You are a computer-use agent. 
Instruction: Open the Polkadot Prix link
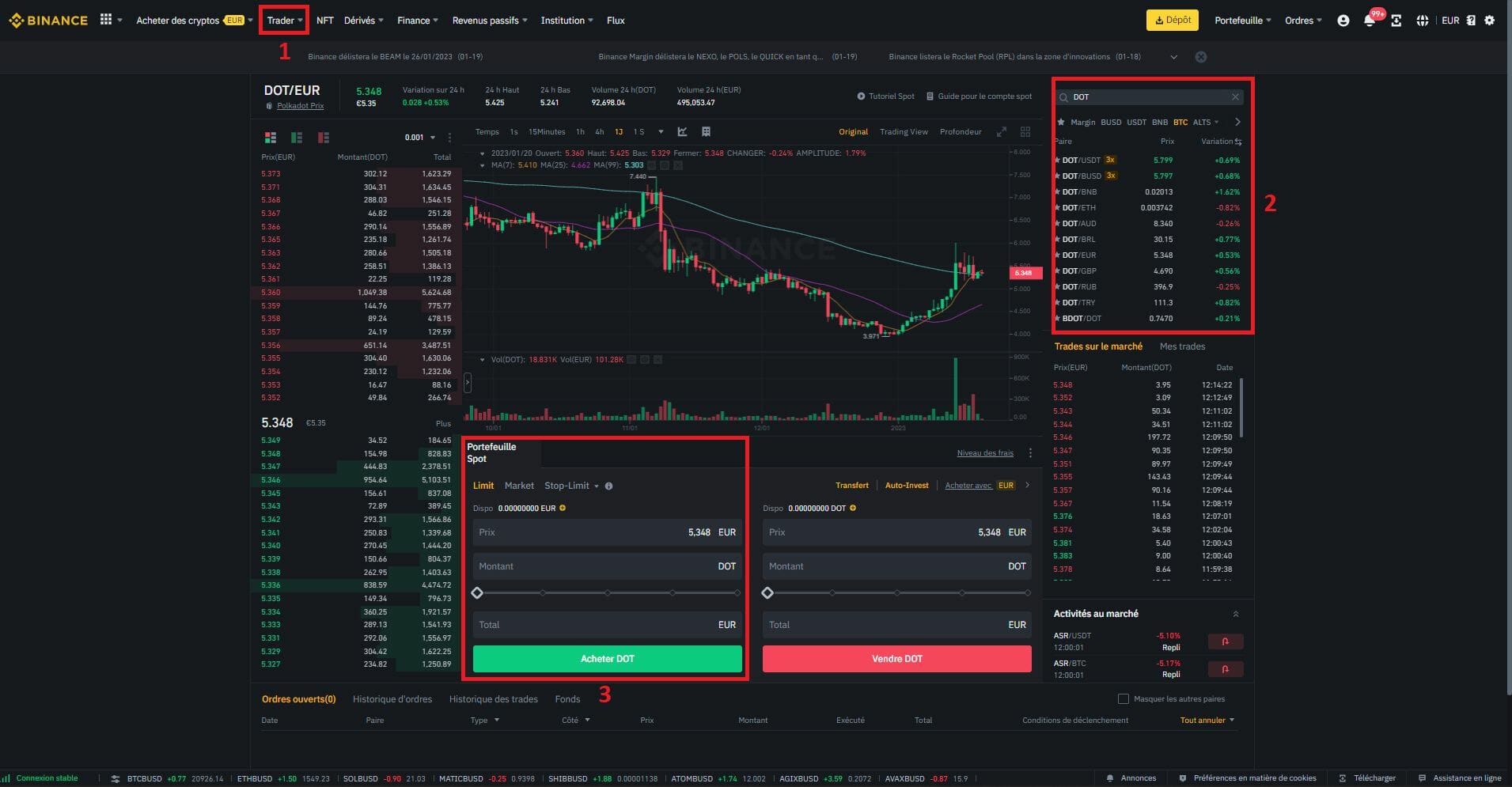pos(300,106)
